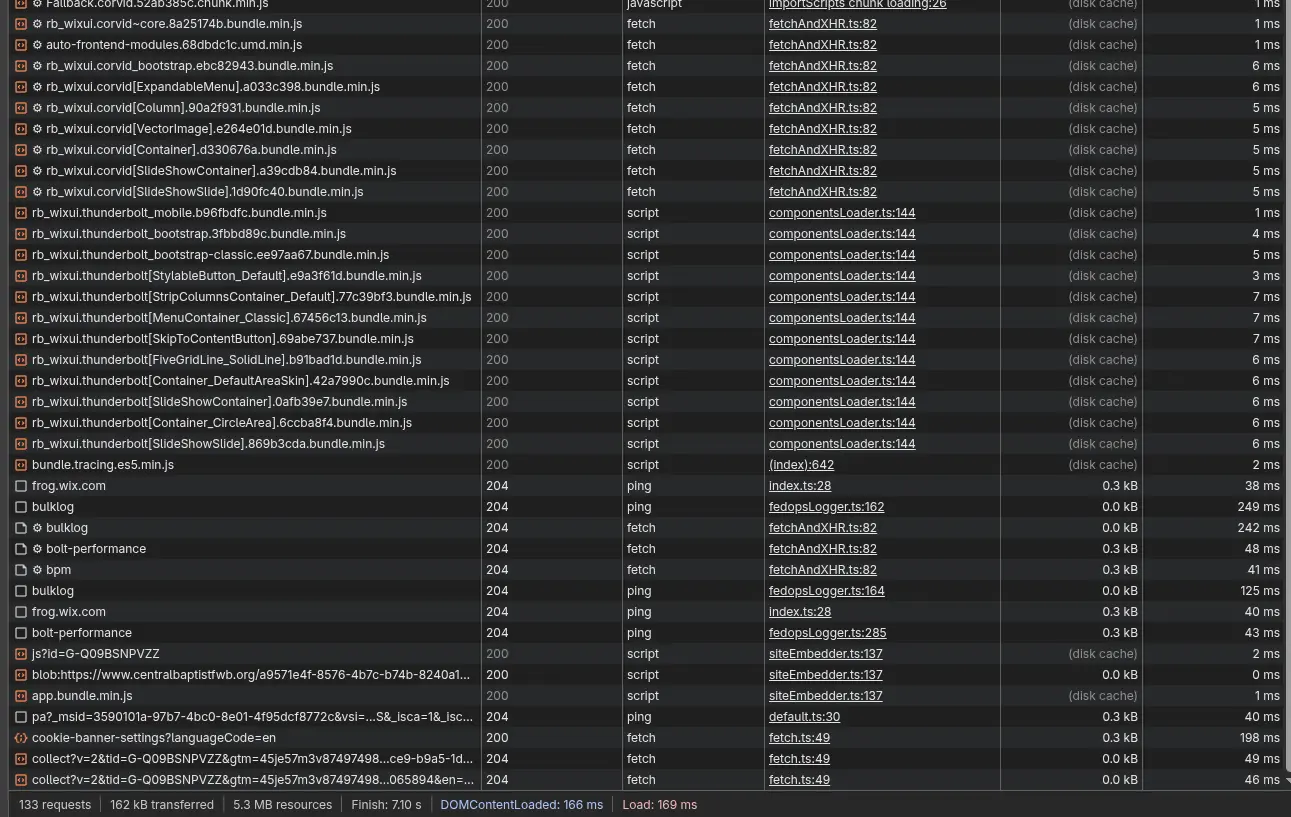Click the script icon next to js?id=G-Q09BSNPVZZ
This screenshot has width=1291, height=817.
pyautogui.click(x=21, y=653)
